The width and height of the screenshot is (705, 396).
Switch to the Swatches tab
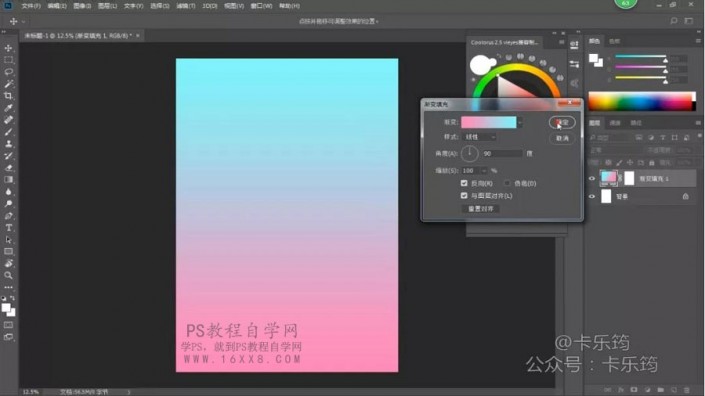pos(615,41)
